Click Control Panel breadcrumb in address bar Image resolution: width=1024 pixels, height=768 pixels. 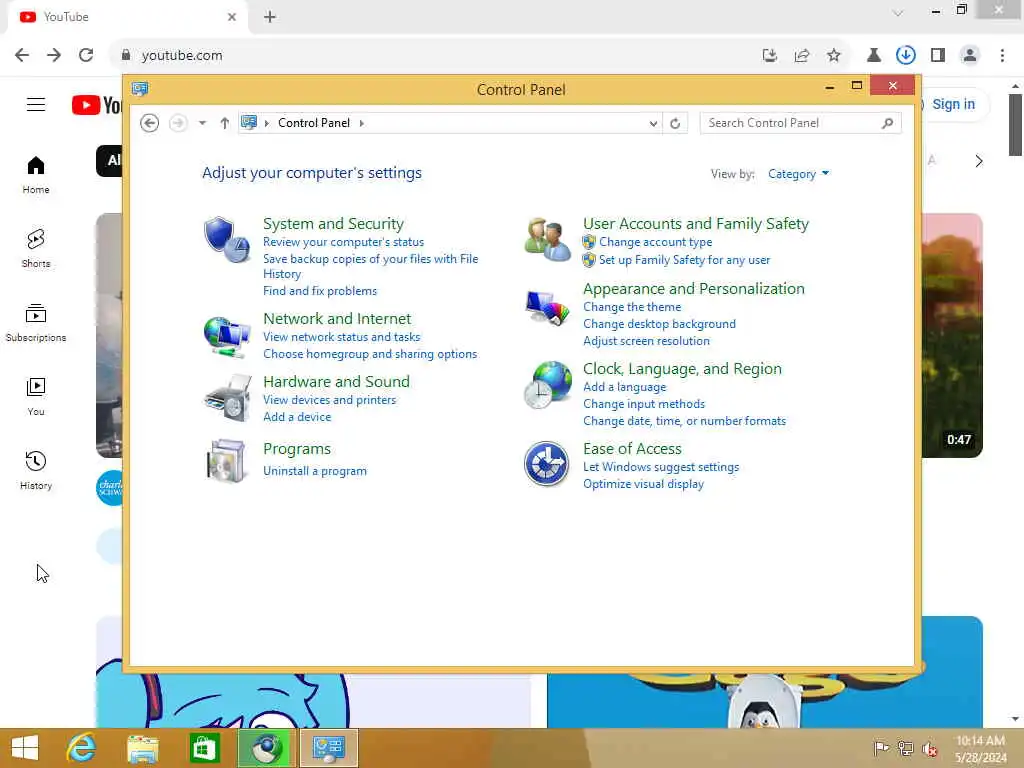pos(313,123)
